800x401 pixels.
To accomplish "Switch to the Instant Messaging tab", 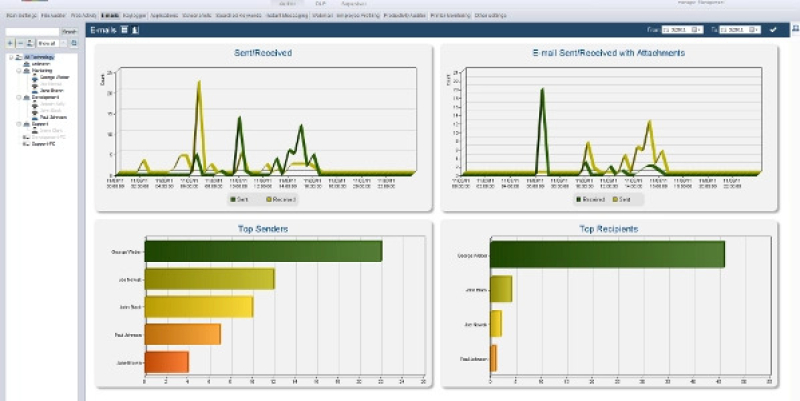I will coord(287,15).
